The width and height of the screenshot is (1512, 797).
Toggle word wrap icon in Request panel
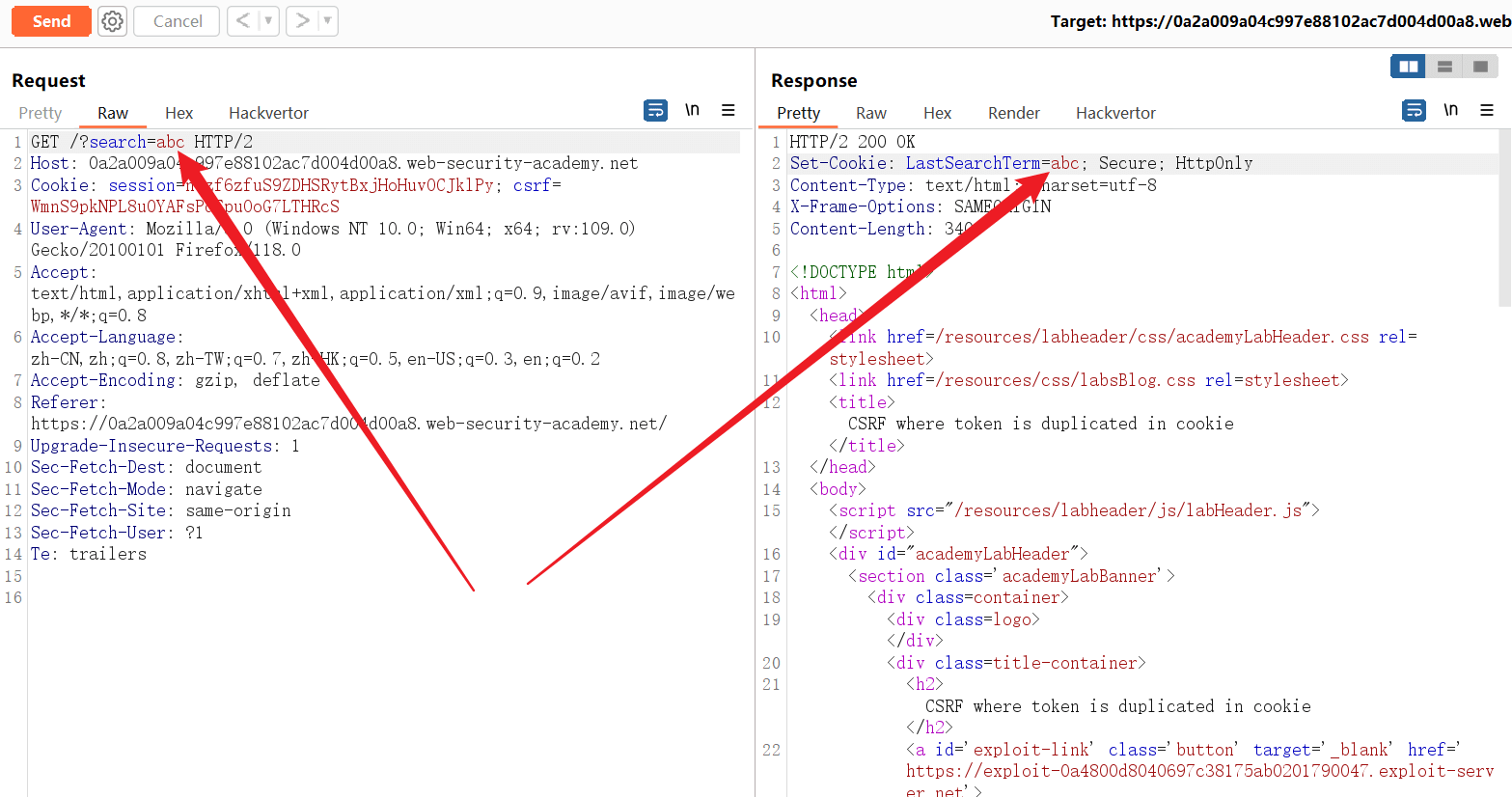pyautogui.click(x=655, y=110)
